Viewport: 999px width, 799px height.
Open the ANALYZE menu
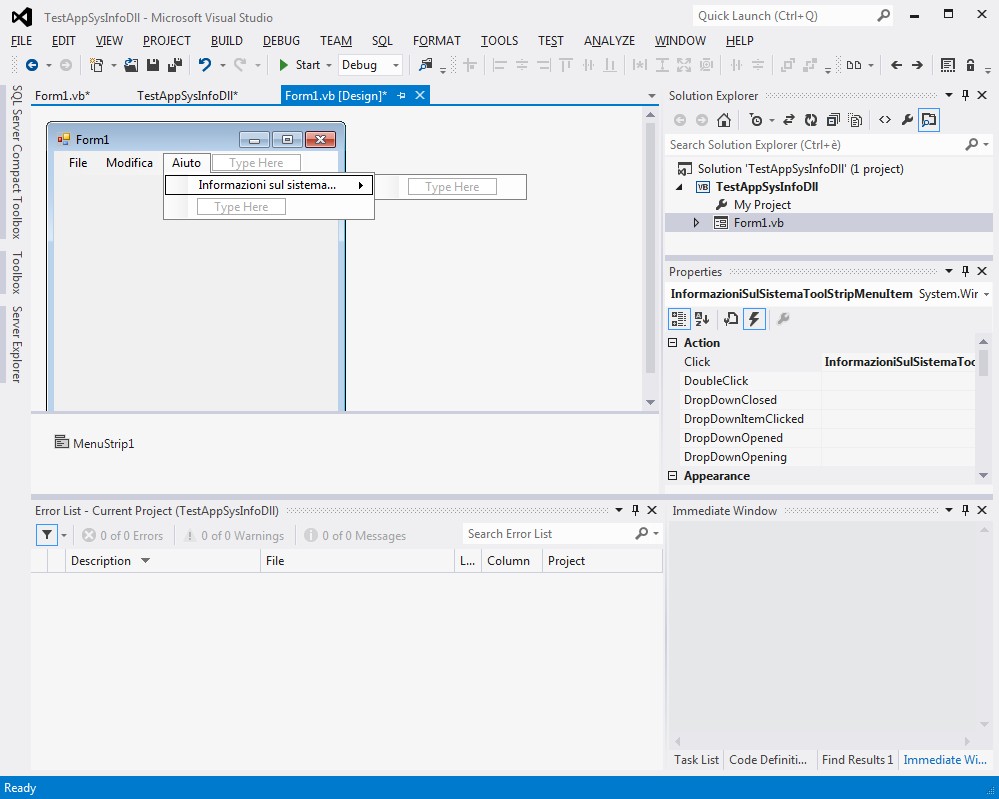click(609, 41)
